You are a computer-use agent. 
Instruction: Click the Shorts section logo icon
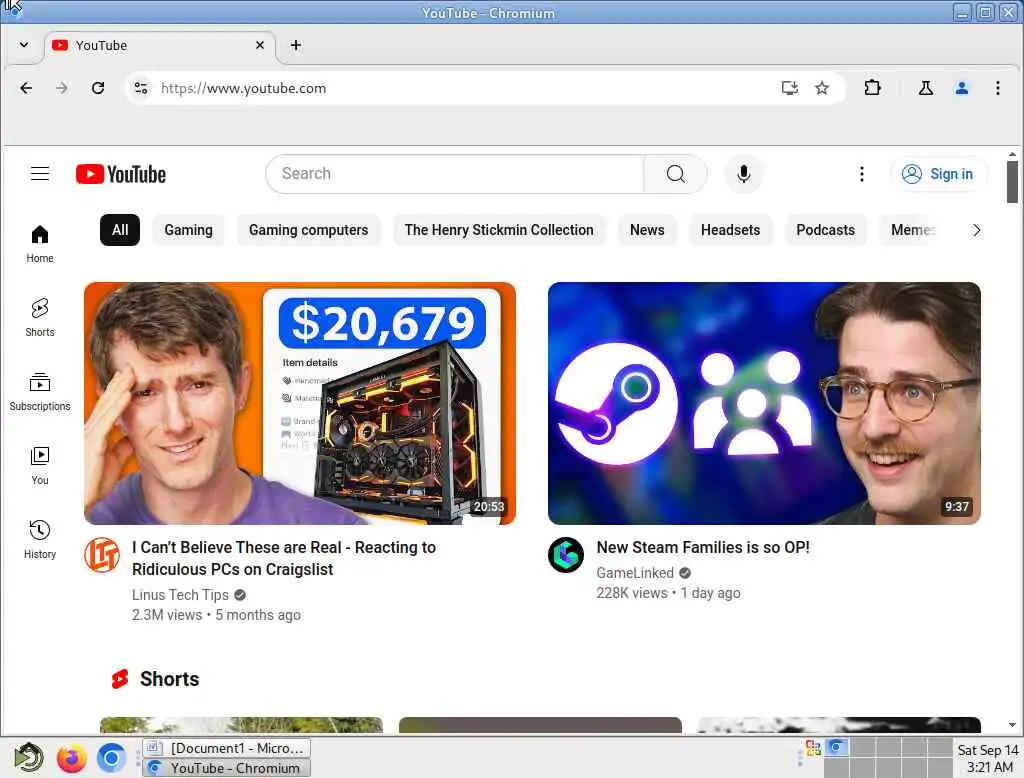click(x=120, y=679)
